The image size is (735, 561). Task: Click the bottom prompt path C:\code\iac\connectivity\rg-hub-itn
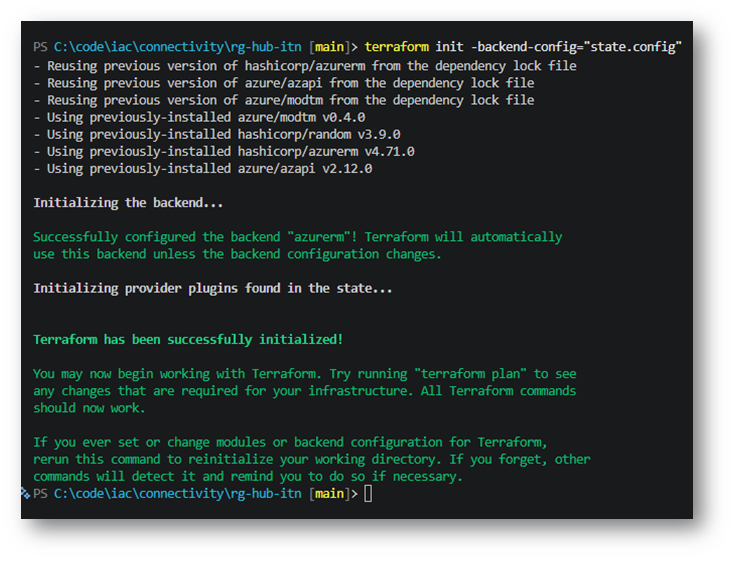(x=178, y=494)
